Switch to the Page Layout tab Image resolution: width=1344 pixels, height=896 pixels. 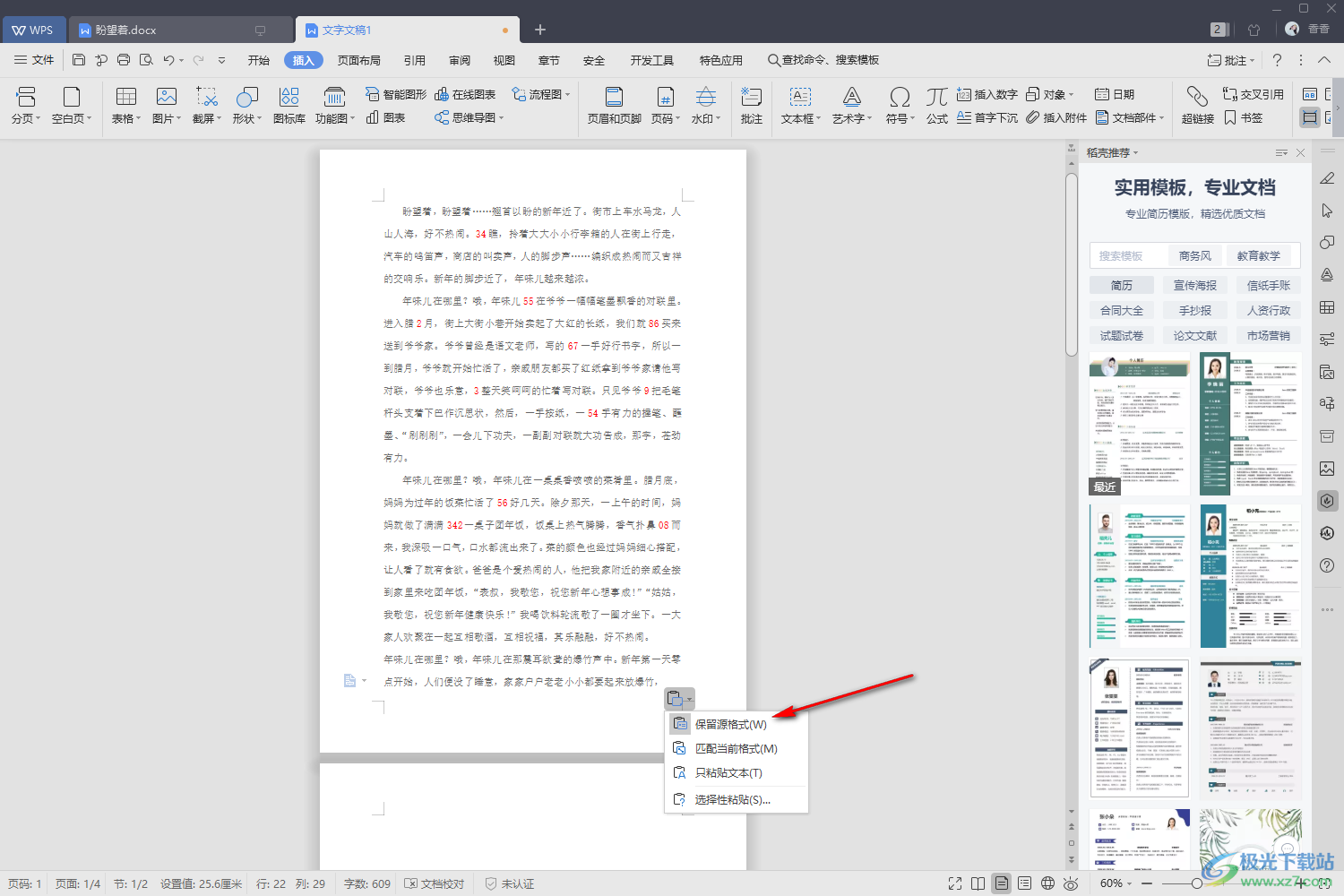pyautogui.click(x=358, y=60)
